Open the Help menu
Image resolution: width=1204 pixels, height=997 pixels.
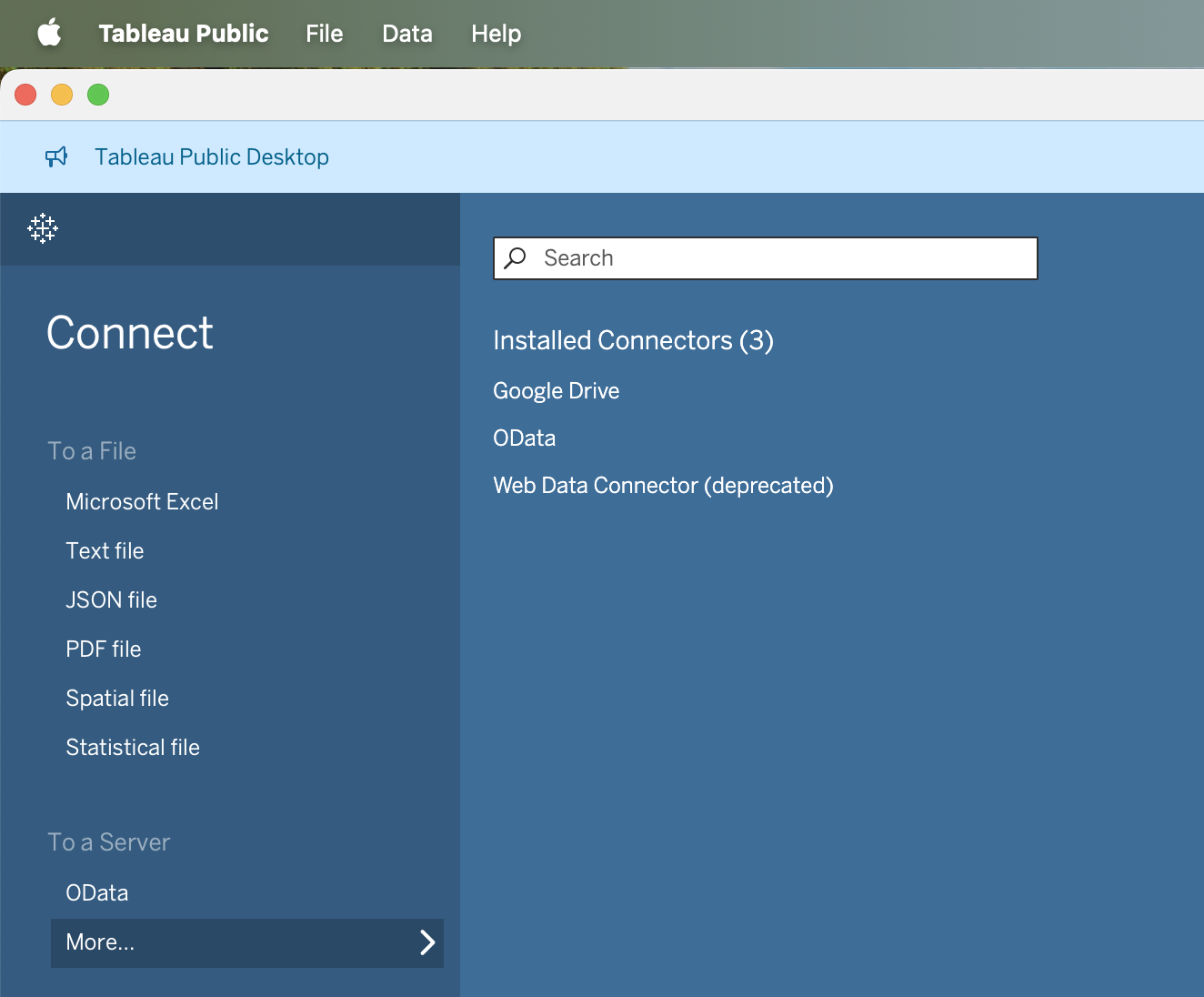(x=497, y=34)
